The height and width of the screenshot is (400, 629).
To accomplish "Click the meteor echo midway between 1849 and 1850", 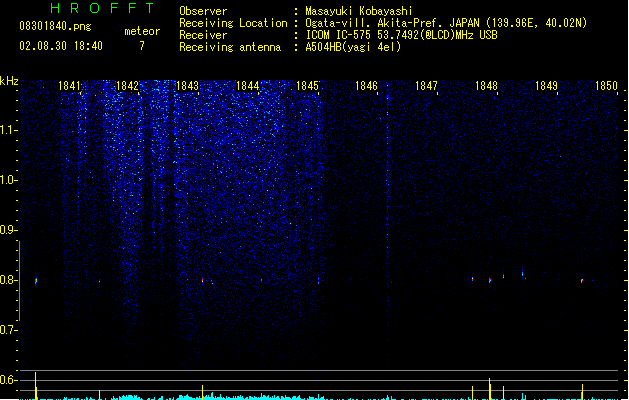I will [x=582, y=281].
